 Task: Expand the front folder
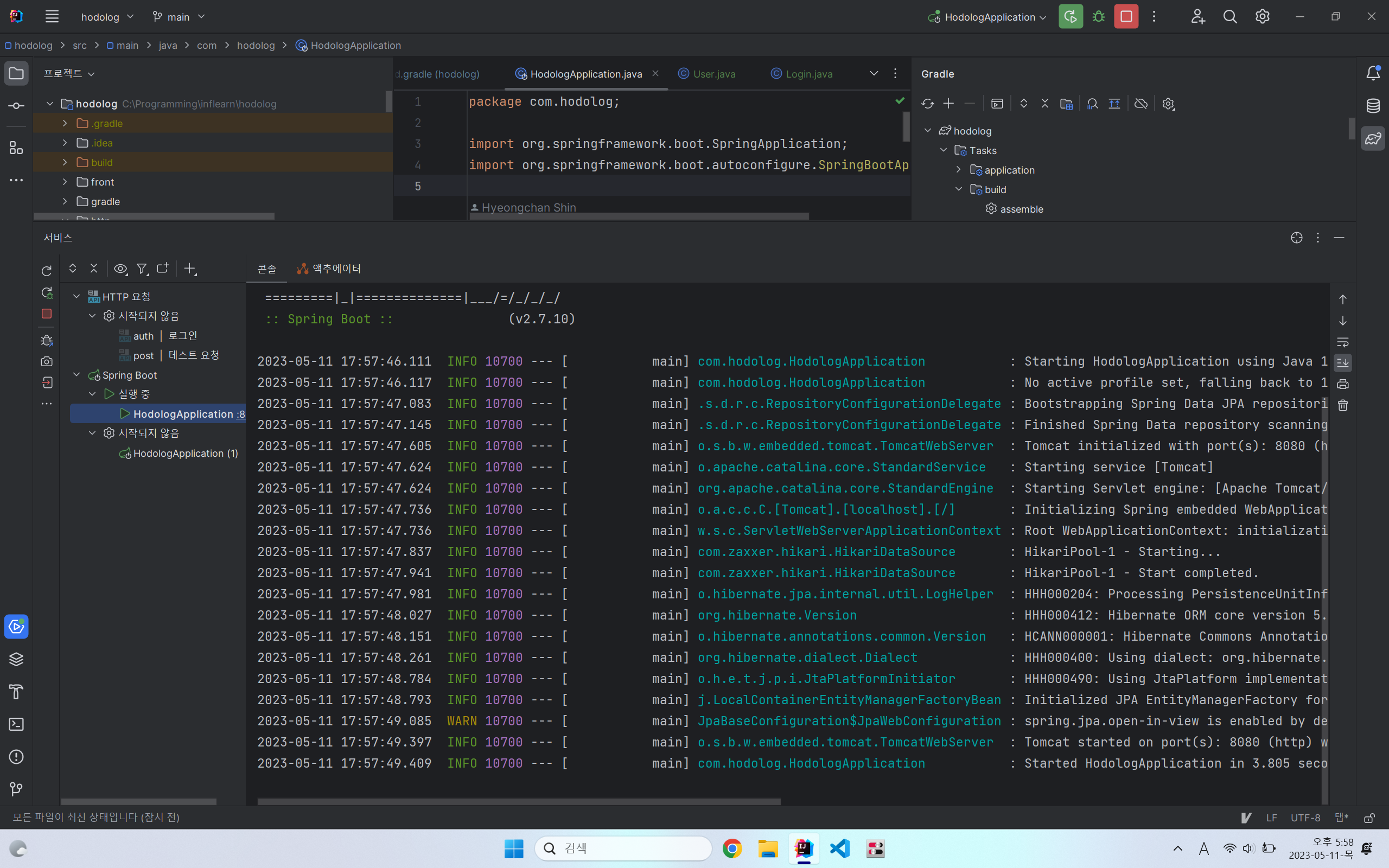(x=65, y=182)
